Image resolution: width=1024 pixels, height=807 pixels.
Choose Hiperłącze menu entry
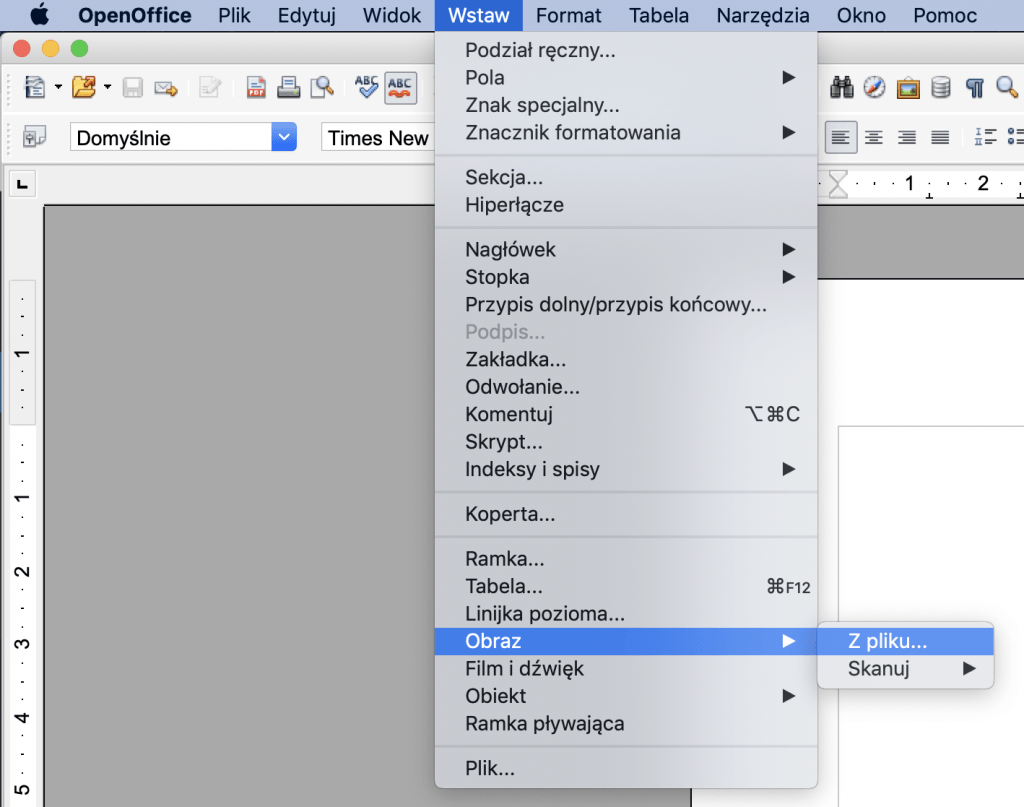[626, 205]
